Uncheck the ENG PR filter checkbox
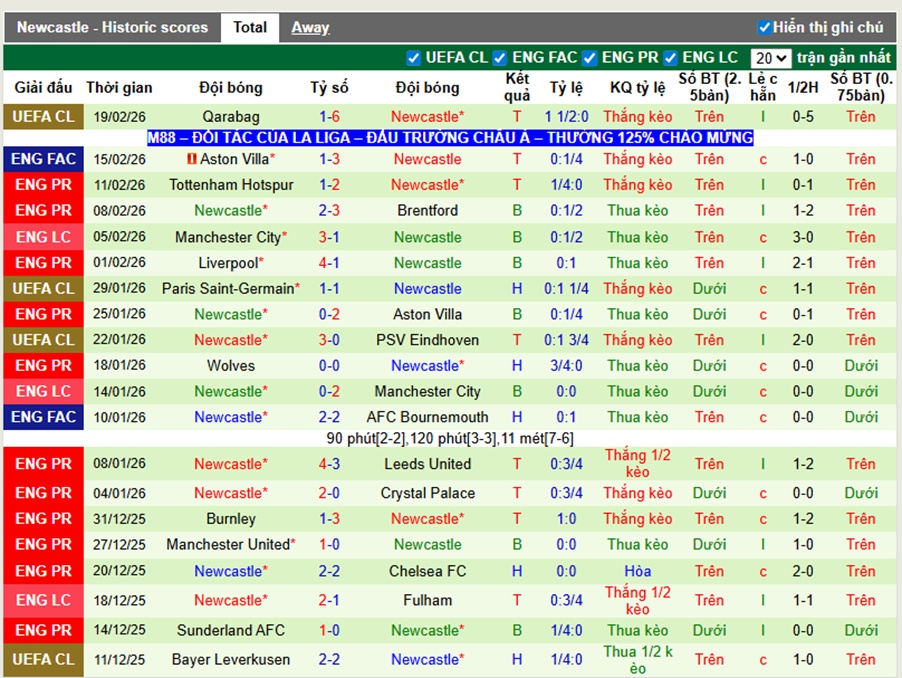This screenshot has width=902, height=678. pyautogui.click(x=589, y=58)
